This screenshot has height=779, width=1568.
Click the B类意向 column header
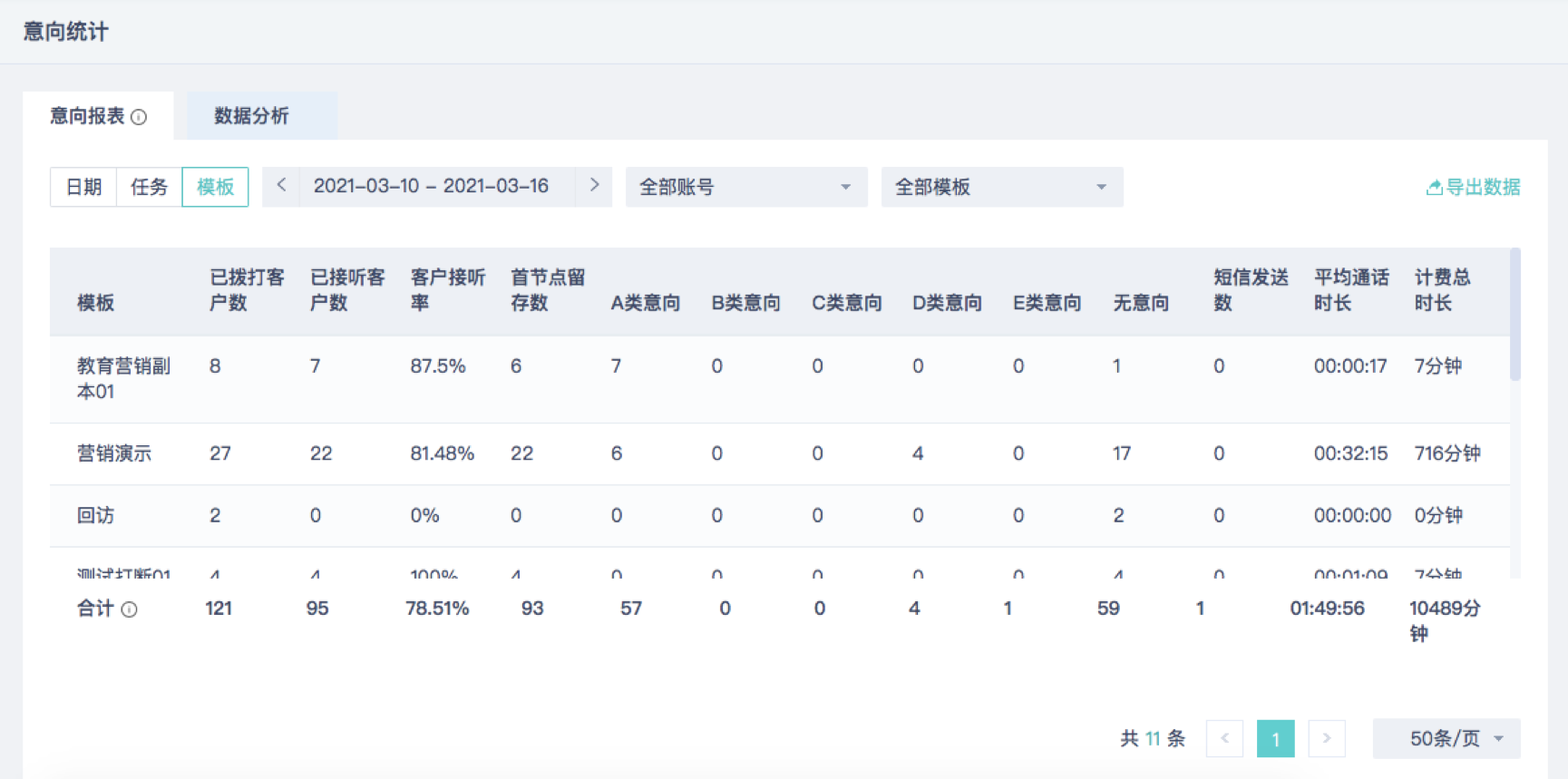tap(746, 303)
